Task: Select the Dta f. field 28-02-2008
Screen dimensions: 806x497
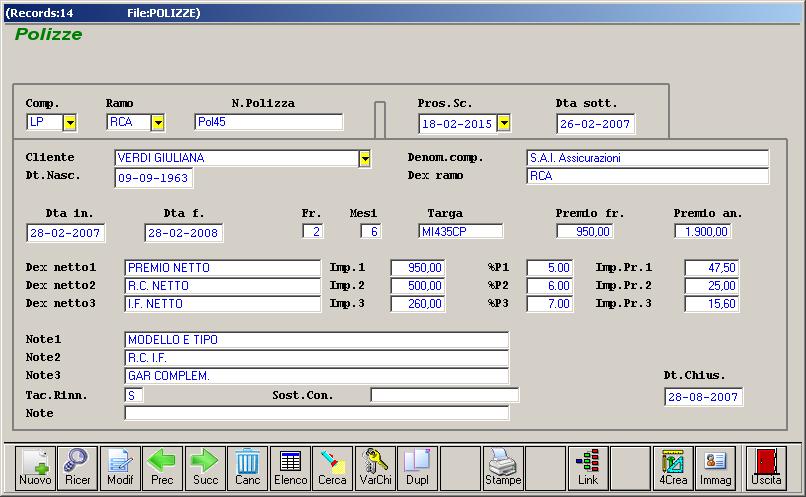Action: click(184, 233)
